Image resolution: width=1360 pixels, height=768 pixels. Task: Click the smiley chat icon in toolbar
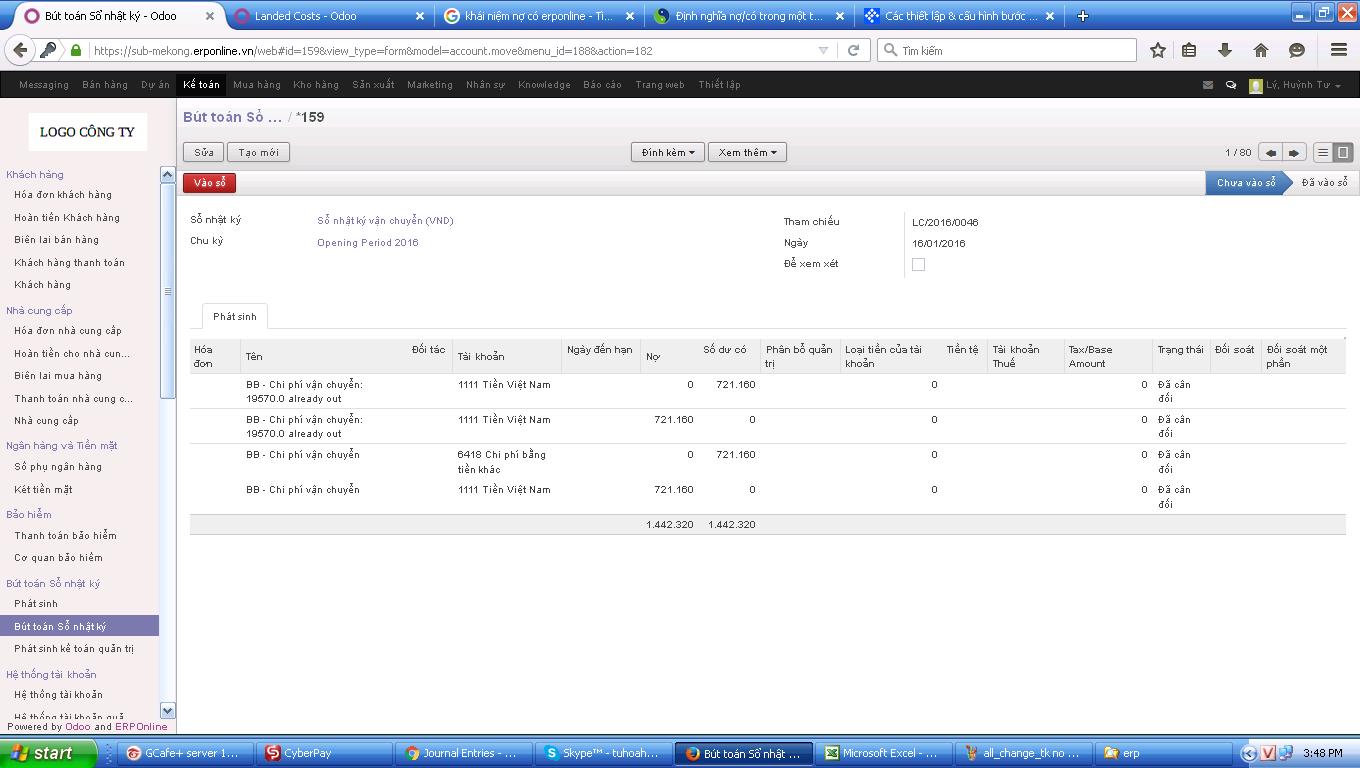pyautogui.click(x=1297, y=50)
